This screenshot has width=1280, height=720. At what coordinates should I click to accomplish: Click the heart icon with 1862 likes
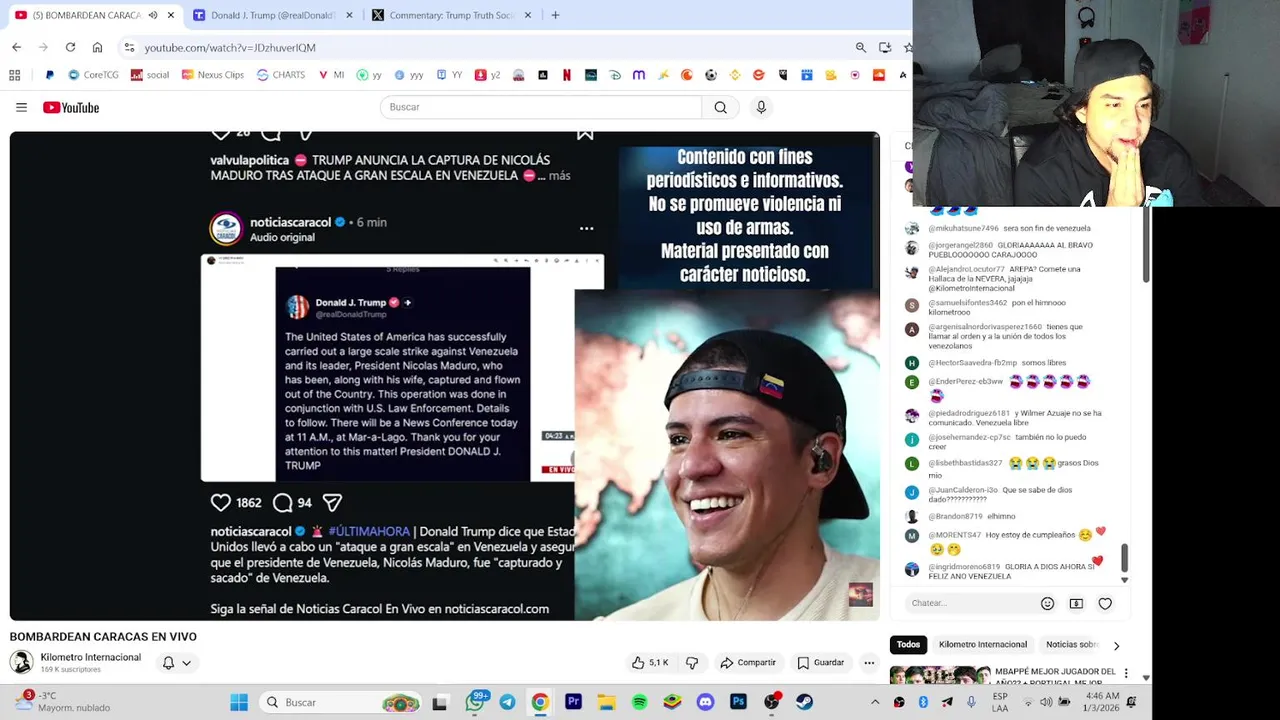tap(220, 503)
